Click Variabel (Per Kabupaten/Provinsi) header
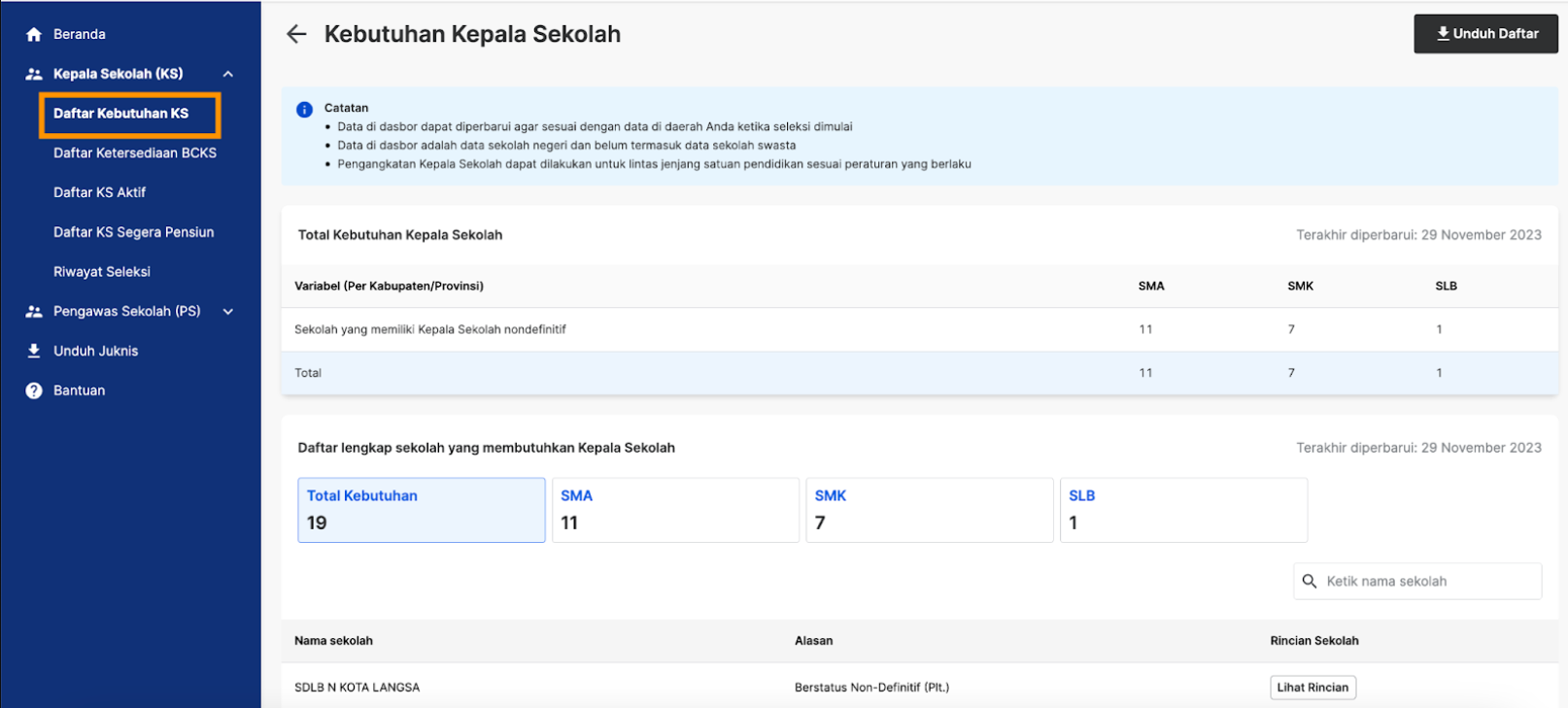This screenshot has height=708, width=1568. pos(389,286)
